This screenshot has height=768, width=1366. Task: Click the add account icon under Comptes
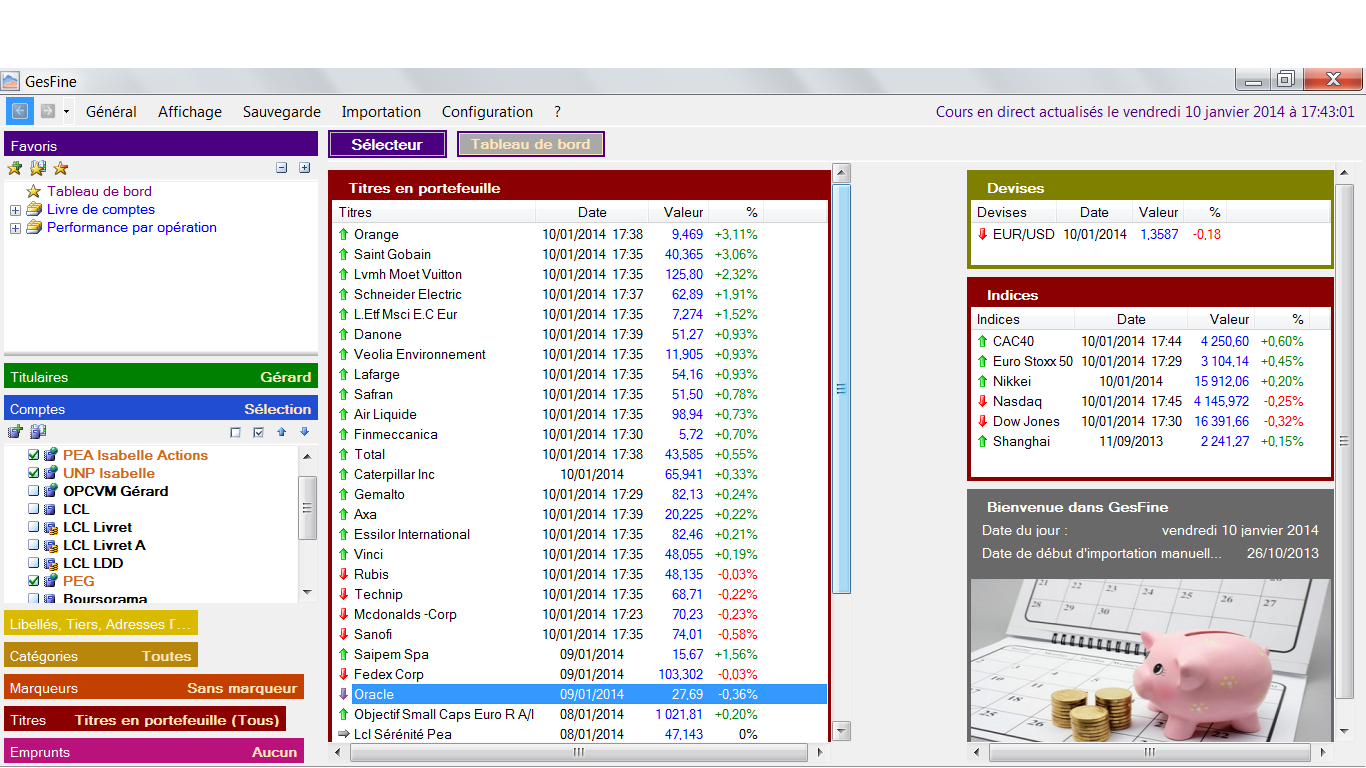(x=15, y=432)
